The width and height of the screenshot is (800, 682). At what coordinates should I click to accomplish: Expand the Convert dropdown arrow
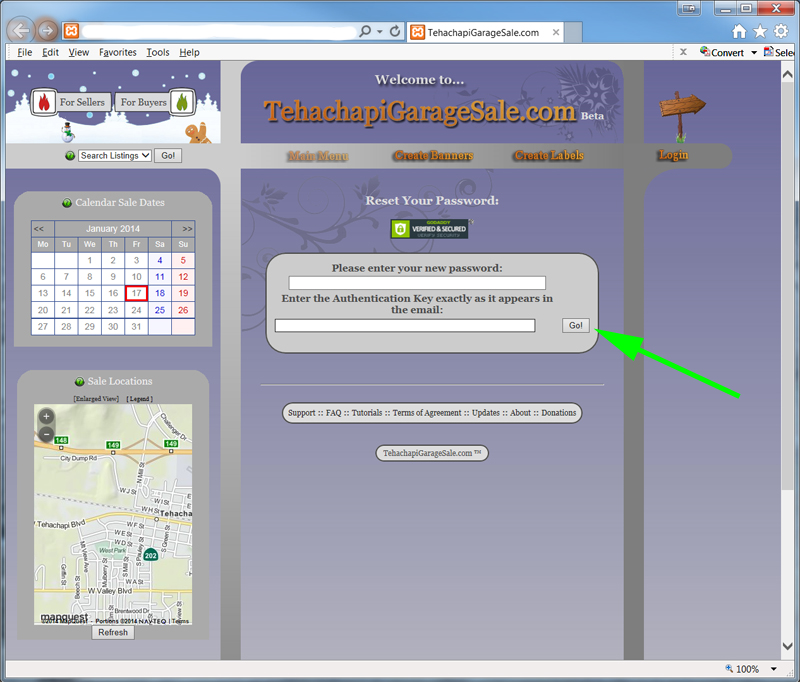click(754, 53)
